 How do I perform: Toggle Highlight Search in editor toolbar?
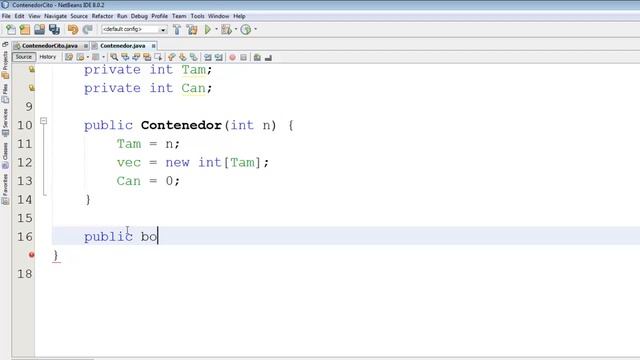[147, 57]
